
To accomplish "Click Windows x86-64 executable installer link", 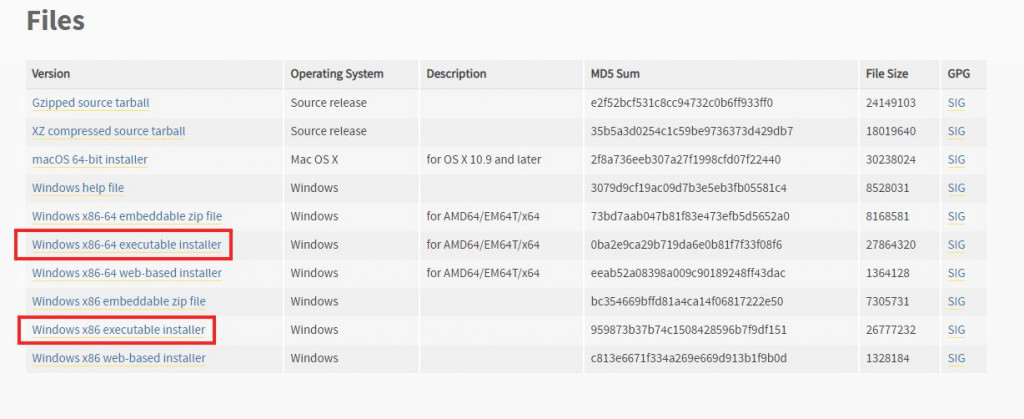I will (x=125, y=245).
